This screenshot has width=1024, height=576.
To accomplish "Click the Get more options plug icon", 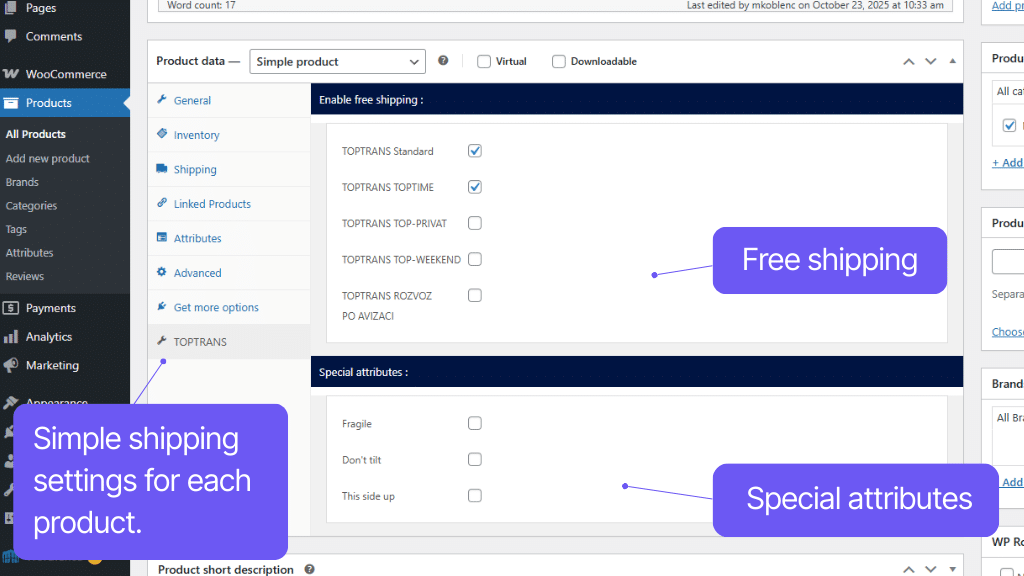I will click(x=162, y=306).
